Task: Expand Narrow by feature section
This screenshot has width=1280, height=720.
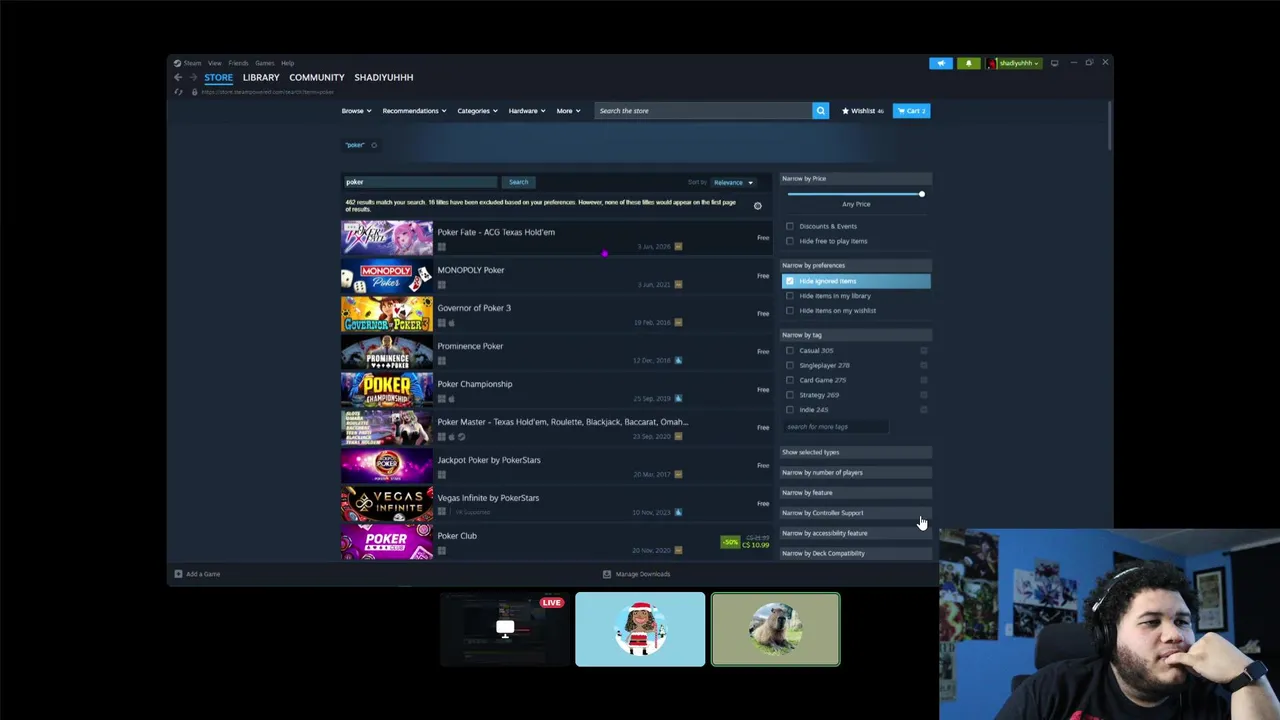Action: 856,492
